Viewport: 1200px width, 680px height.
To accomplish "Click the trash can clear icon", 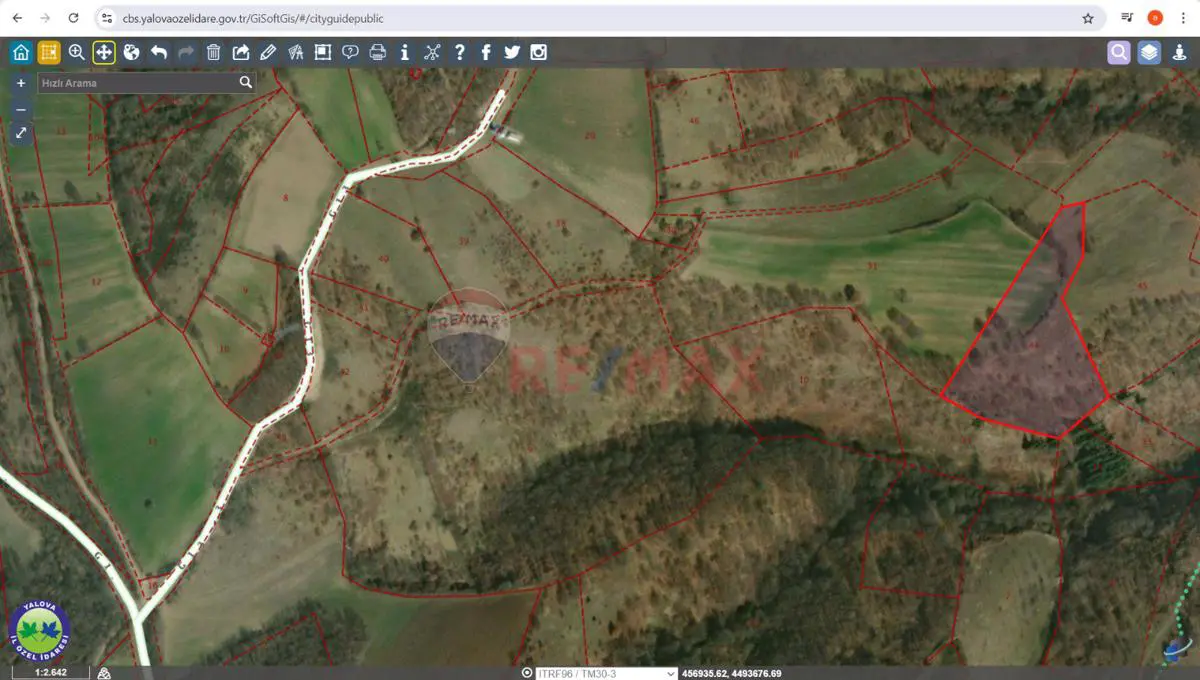I will pos(213,52).
